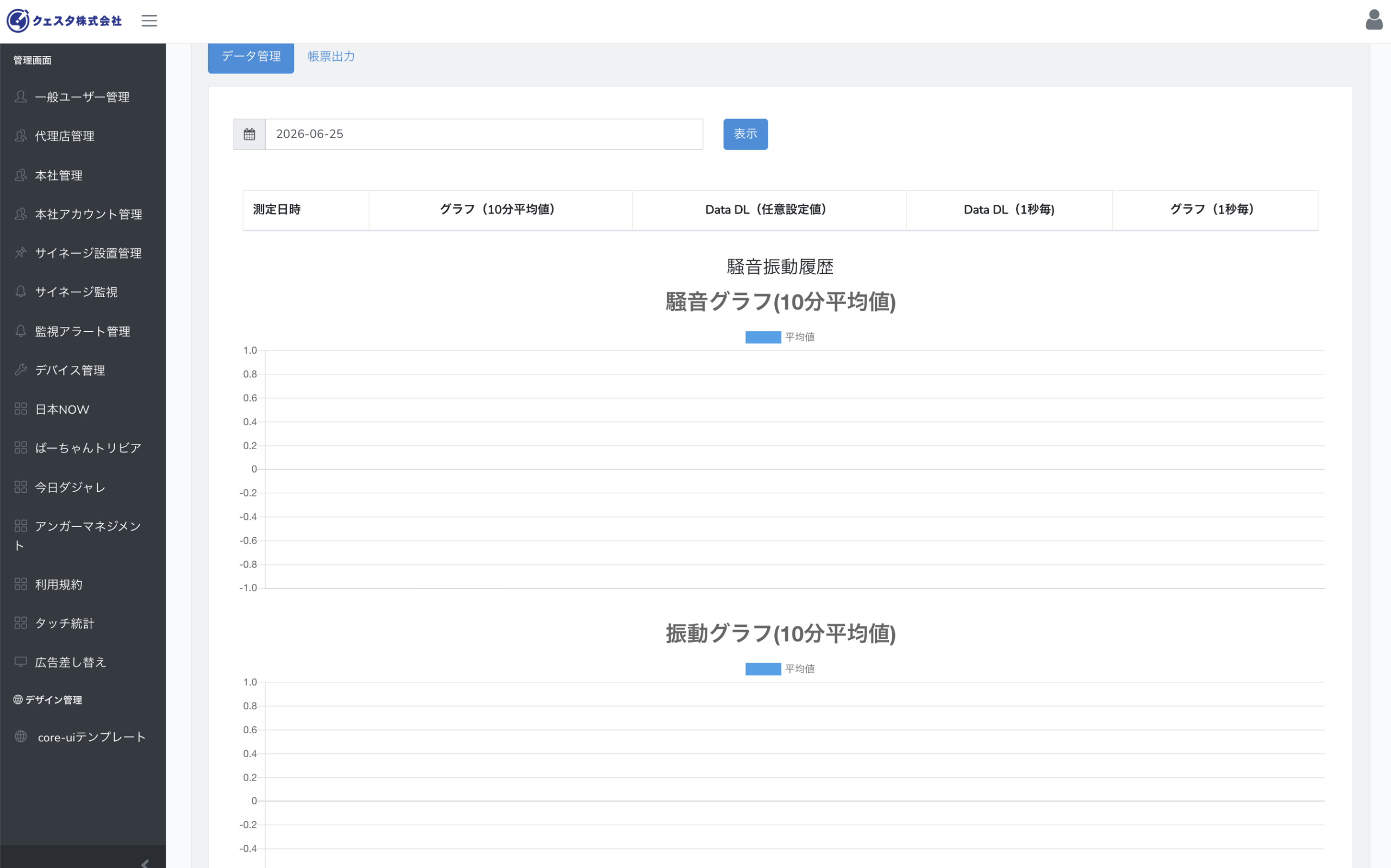This screenshot has width=1391, height=868.
Task: Toggle 平均値 legend swatch in 騒音グラフ
Action: (763, 337)
